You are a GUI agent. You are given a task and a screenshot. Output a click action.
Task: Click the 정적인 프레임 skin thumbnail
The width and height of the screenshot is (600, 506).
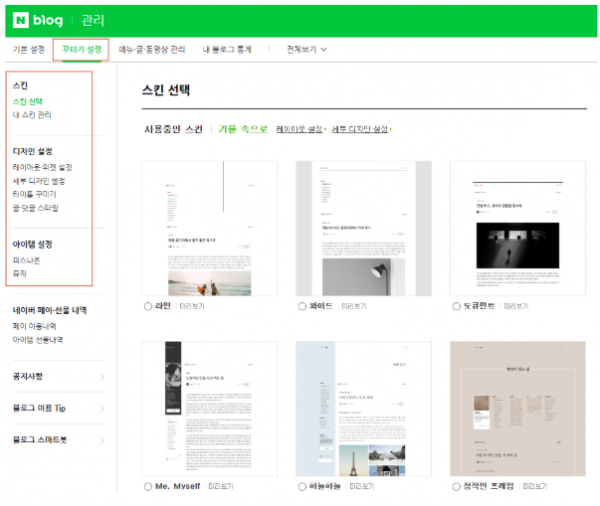click(x=518, y=409)
